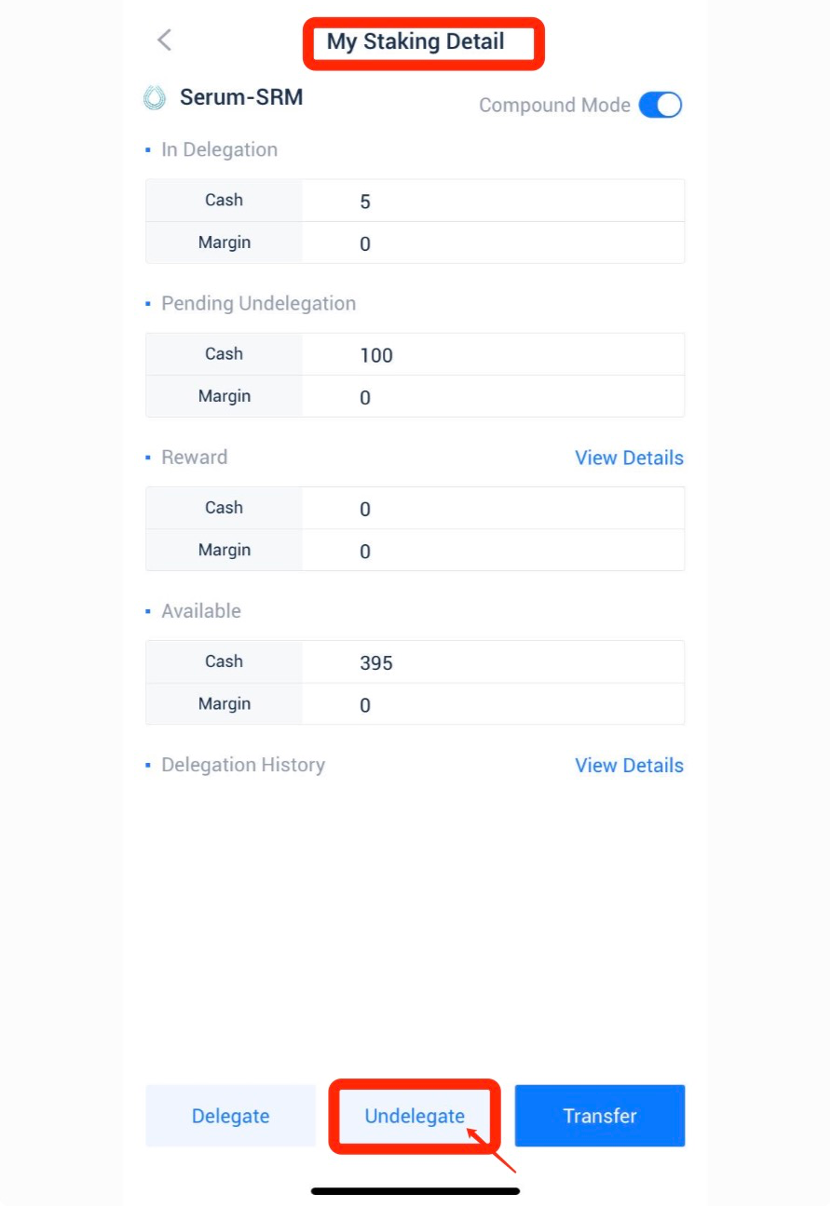Tap the Pending Undelegation section header

point(258,304)
